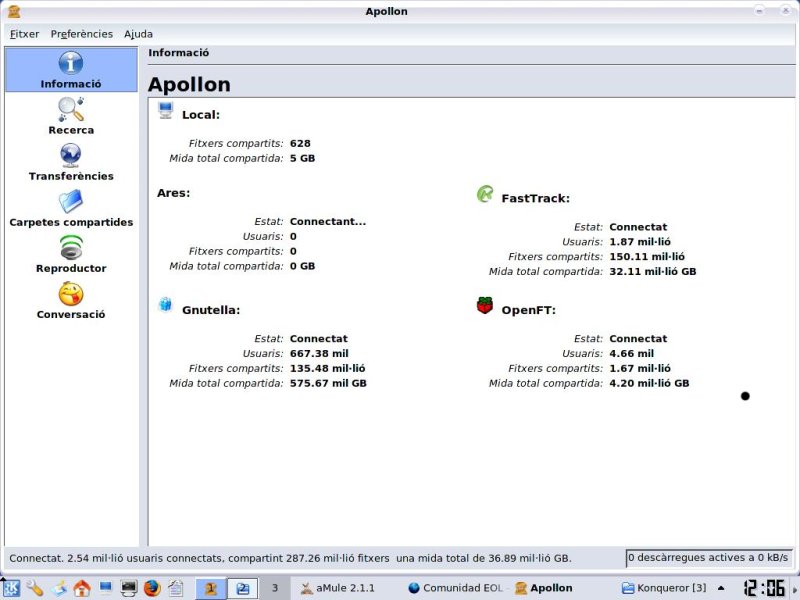Image resolution: width=800 pixels, height=600 pixels.
Task: Click the 'Local:' section heading
Action: [x=201, y=115]
